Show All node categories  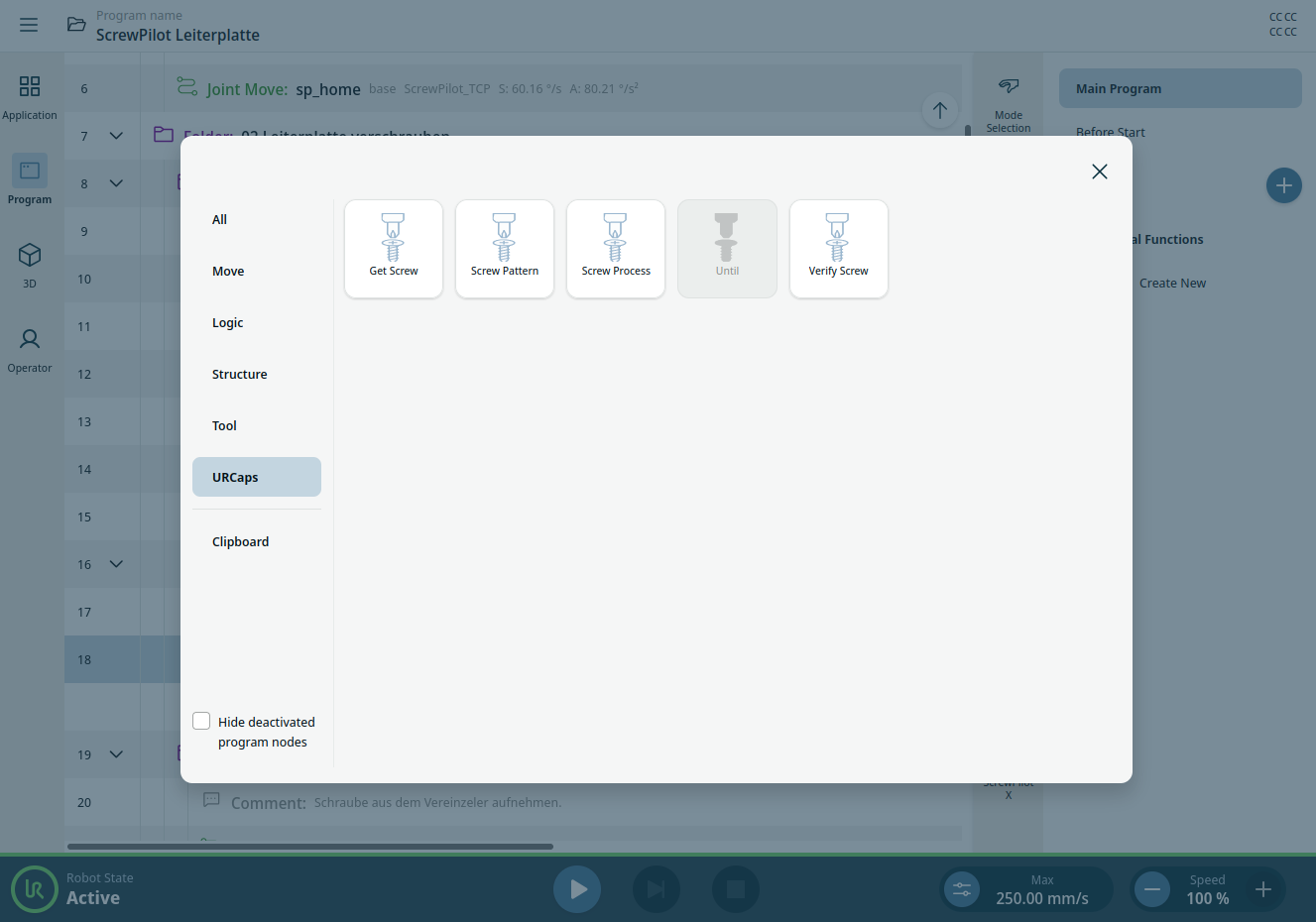pyautogui.click(x=257, y=219)
